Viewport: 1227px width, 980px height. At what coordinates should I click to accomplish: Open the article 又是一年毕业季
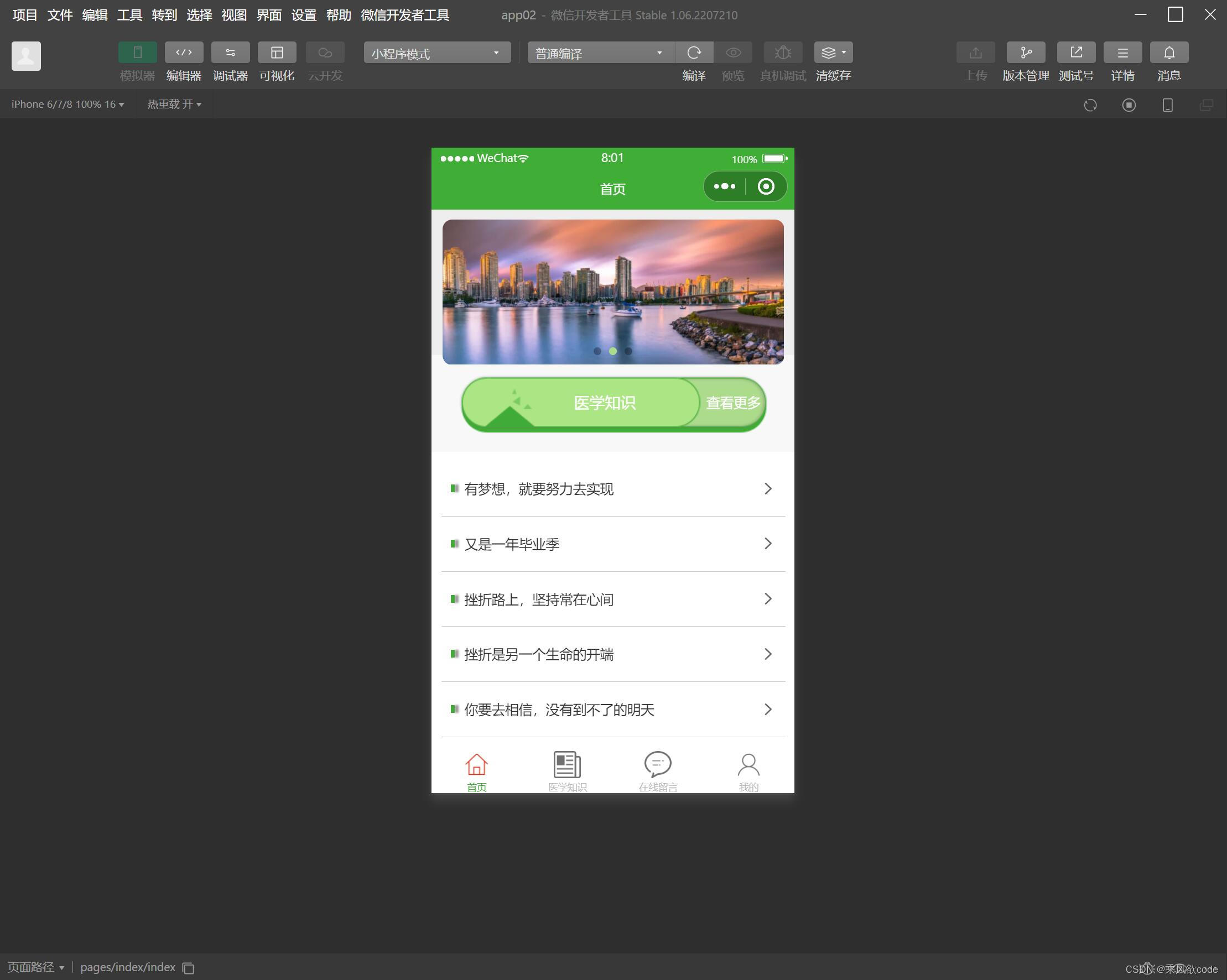coord(612,544)
